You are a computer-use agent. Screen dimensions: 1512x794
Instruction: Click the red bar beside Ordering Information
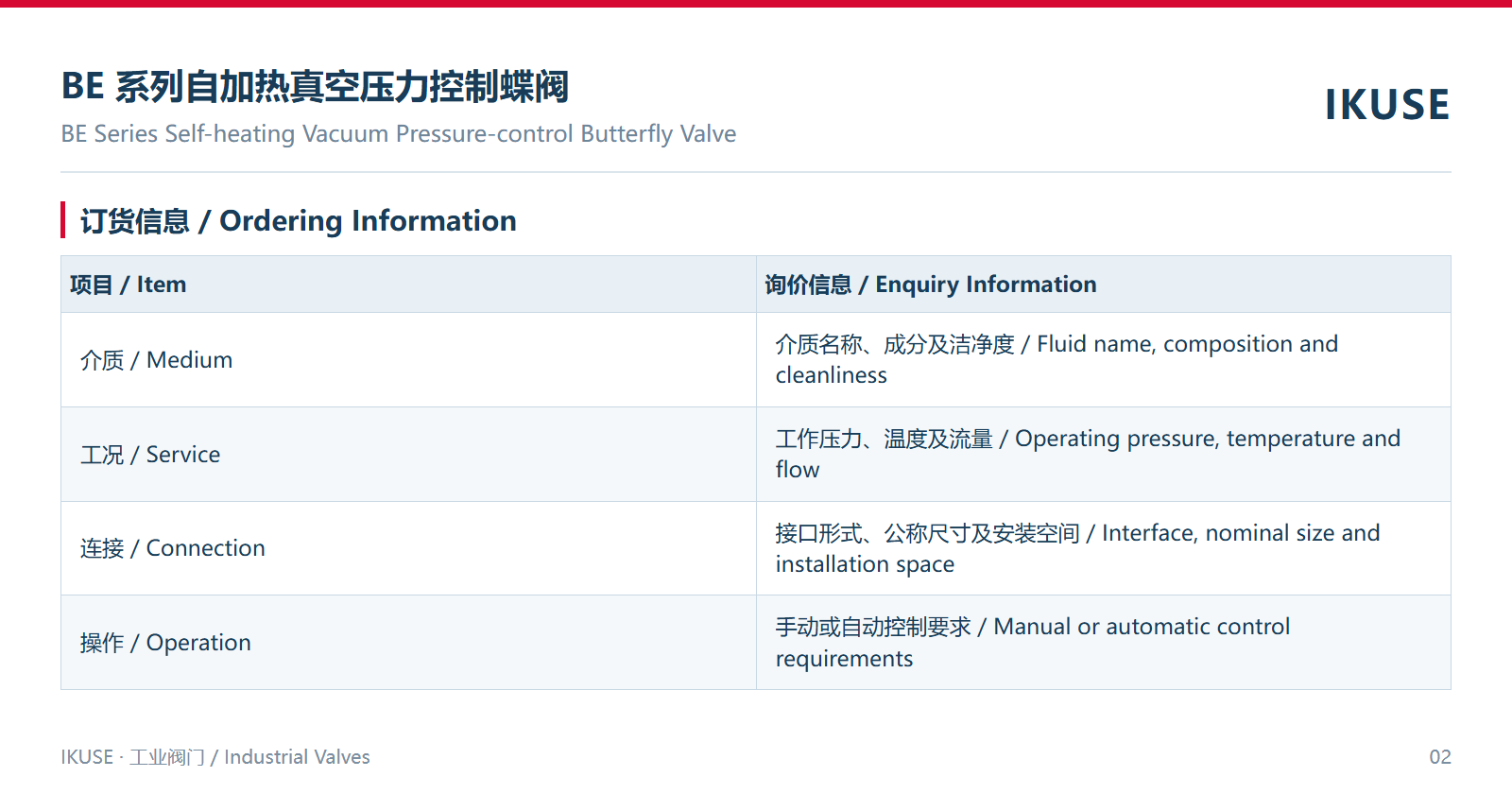[x=62, y=220]
